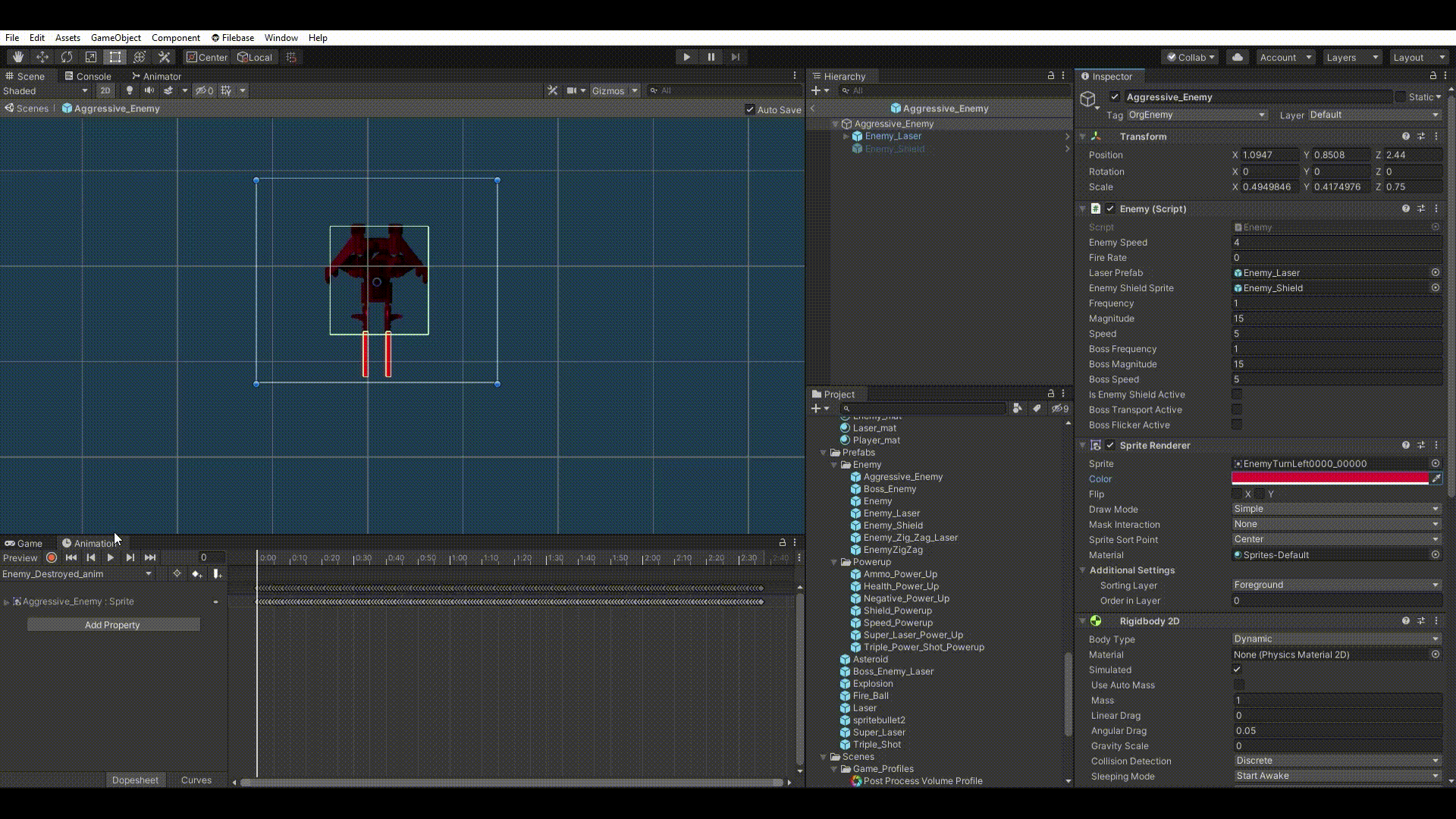Open the animation clip selector dropdown
Screen dimensions: 1456x819
pos(77,574)
